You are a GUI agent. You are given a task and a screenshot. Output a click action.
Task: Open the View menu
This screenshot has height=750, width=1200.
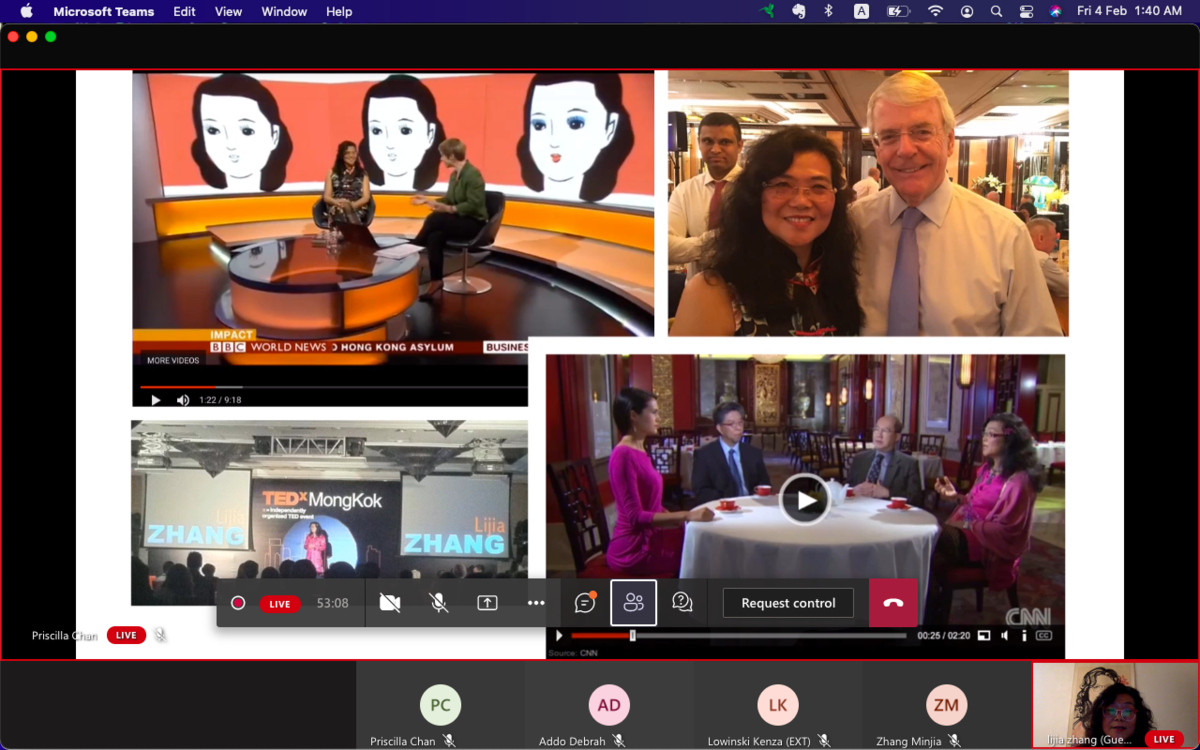228,11
